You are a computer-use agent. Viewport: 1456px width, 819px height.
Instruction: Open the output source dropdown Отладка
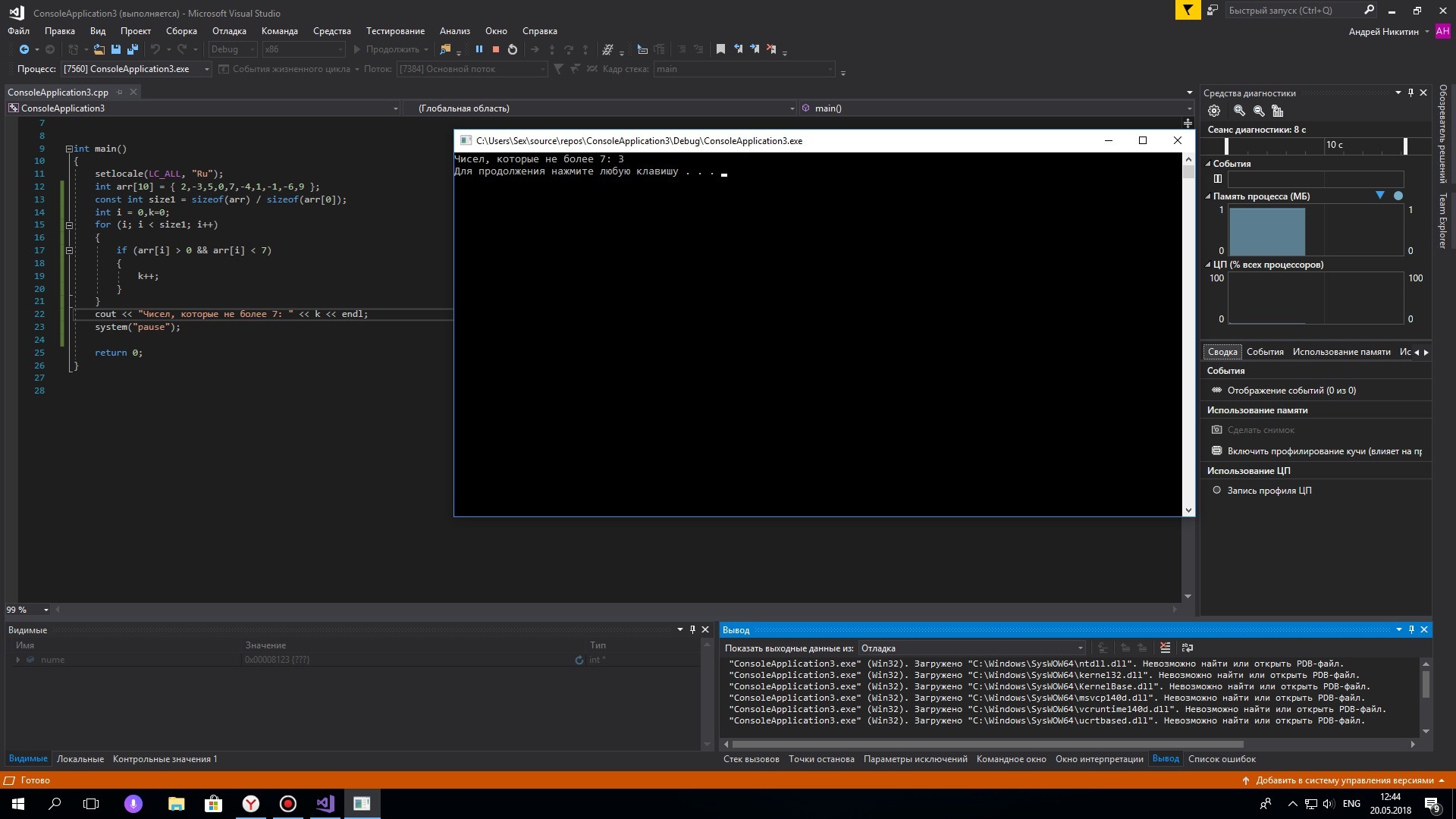click(971, 648)
